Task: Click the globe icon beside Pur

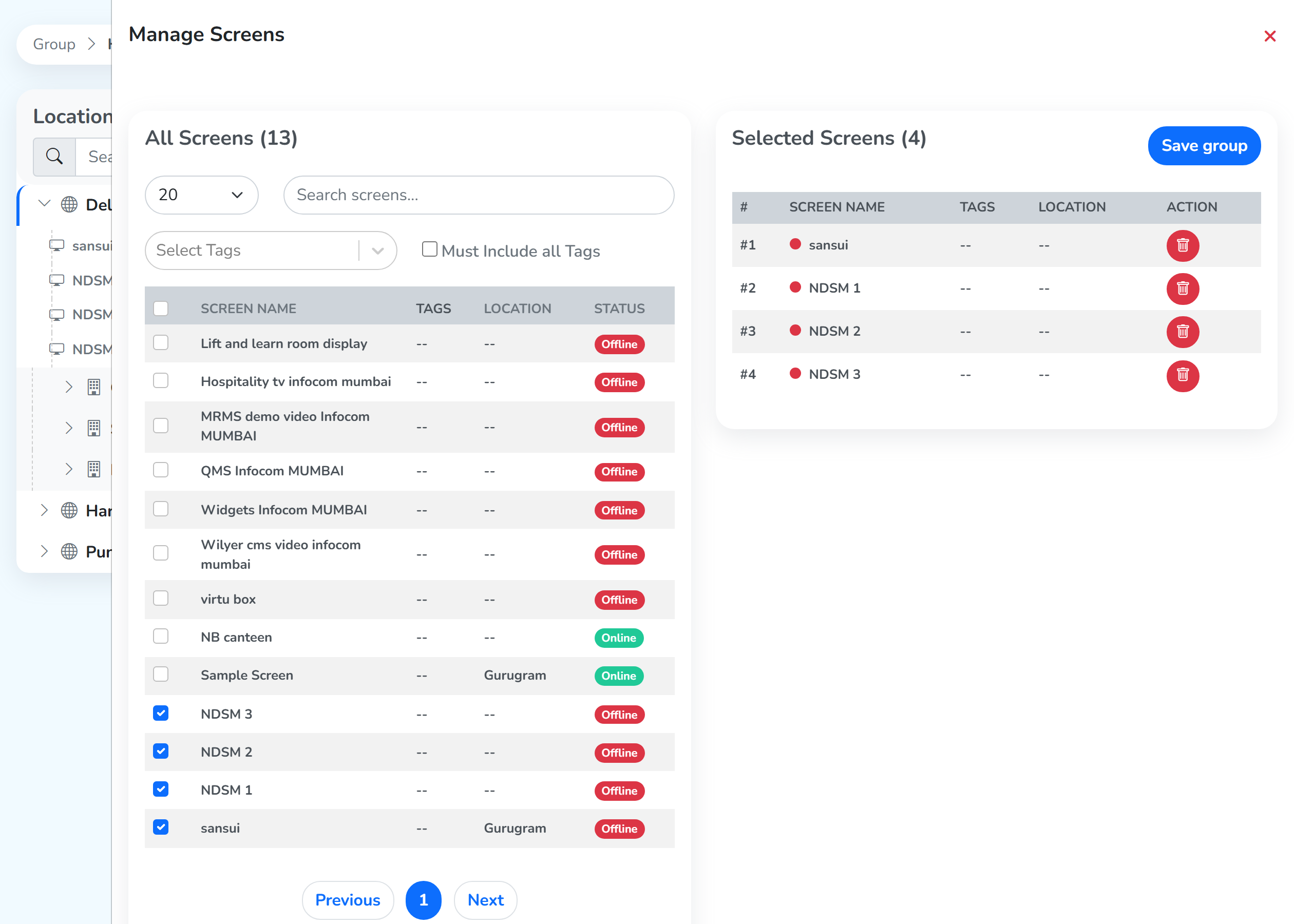Action: pos(69,551)
